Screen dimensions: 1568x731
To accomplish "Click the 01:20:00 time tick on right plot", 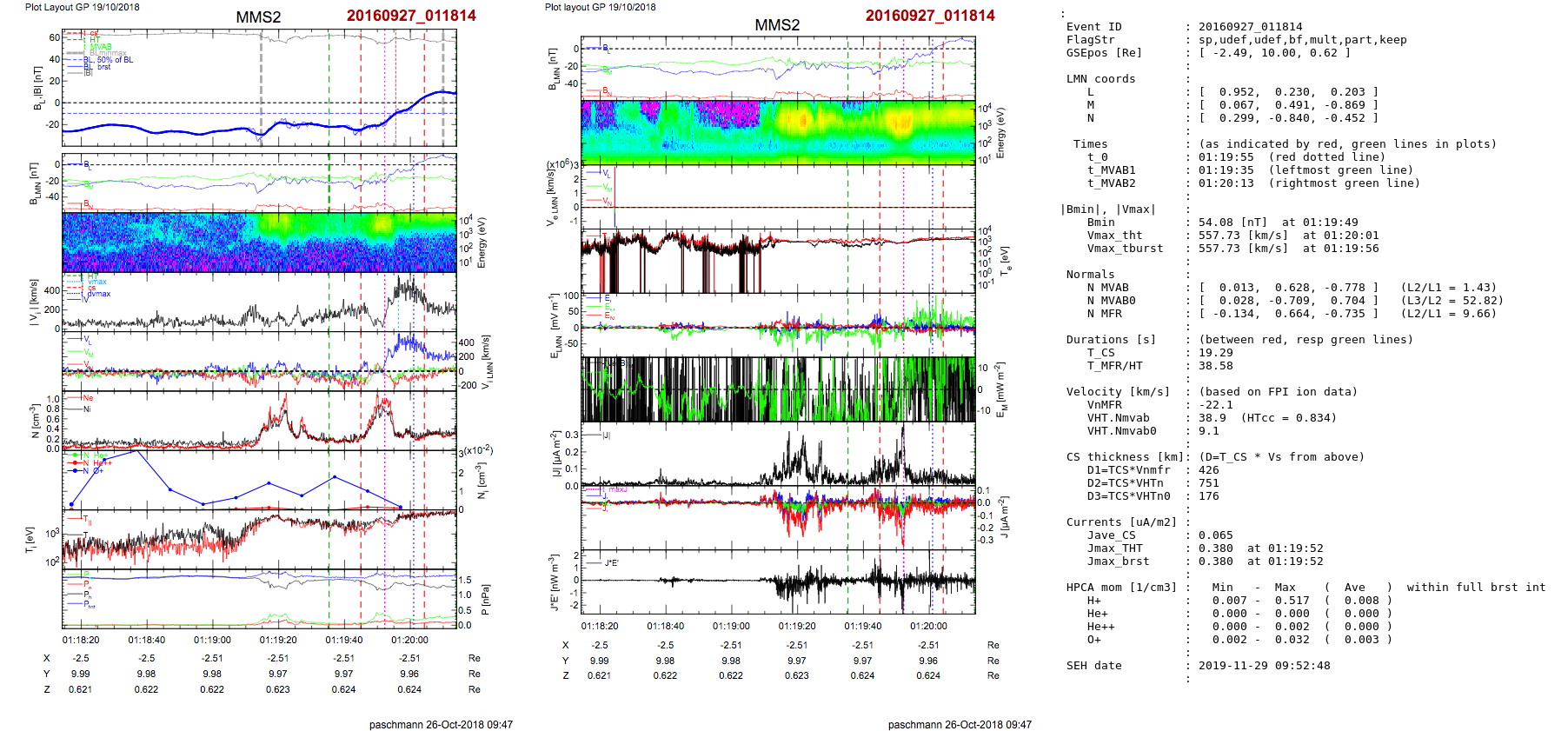I will 928,626.
